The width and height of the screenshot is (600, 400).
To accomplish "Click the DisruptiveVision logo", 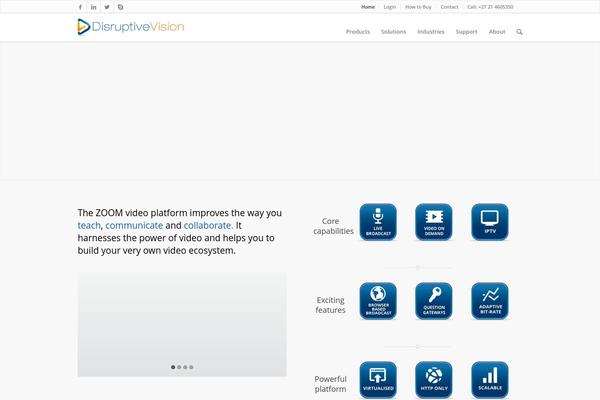I will click(x=130, y=27).
